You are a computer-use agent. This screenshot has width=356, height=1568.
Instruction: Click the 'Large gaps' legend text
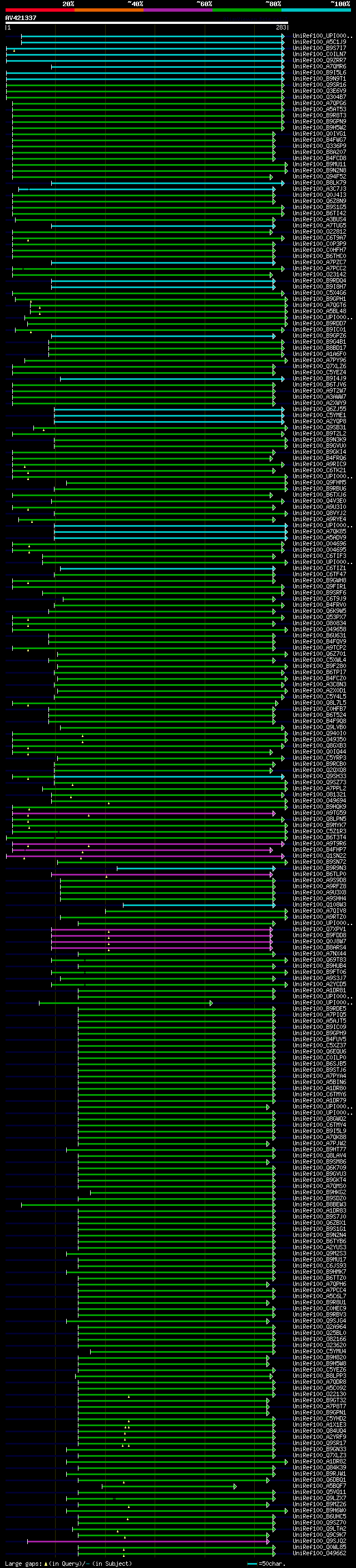pyautogui.click(x=23, y=1564)
